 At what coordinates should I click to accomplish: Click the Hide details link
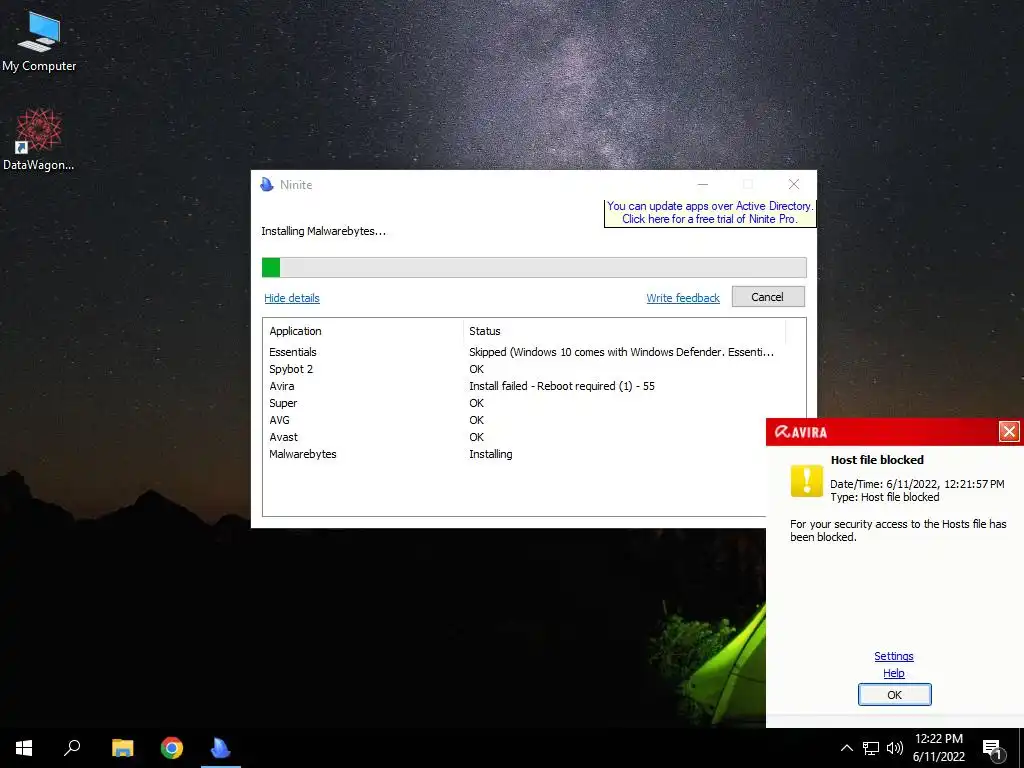[x=292, y=298]
